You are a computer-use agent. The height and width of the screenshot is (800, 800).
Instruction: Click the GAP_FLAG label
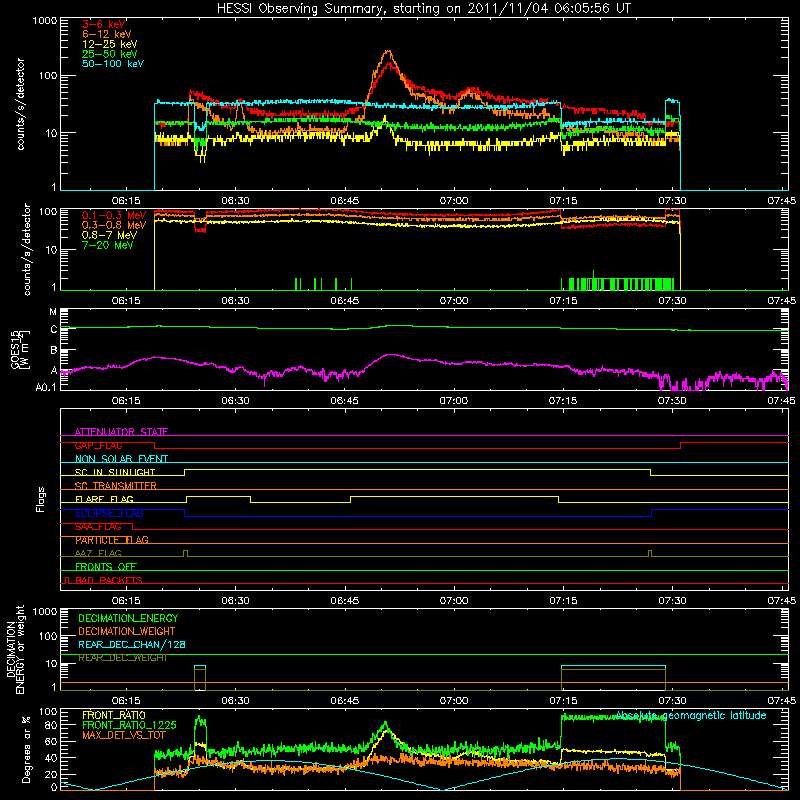click(x=98, y=445)
